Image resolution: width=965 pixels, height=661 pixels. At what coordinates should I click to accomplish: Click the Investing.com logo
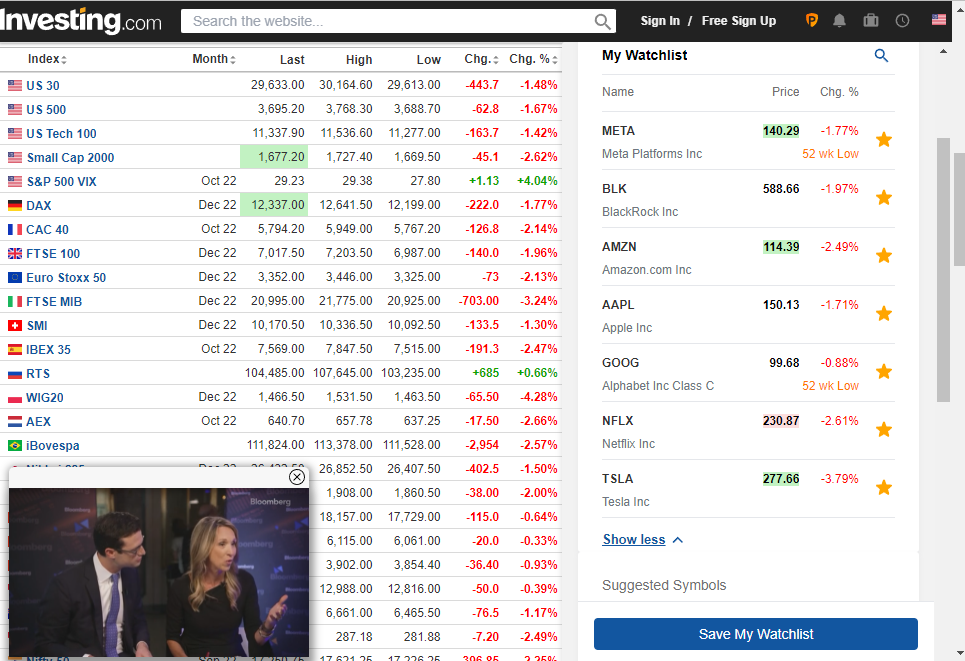click(x=81, y=21)
